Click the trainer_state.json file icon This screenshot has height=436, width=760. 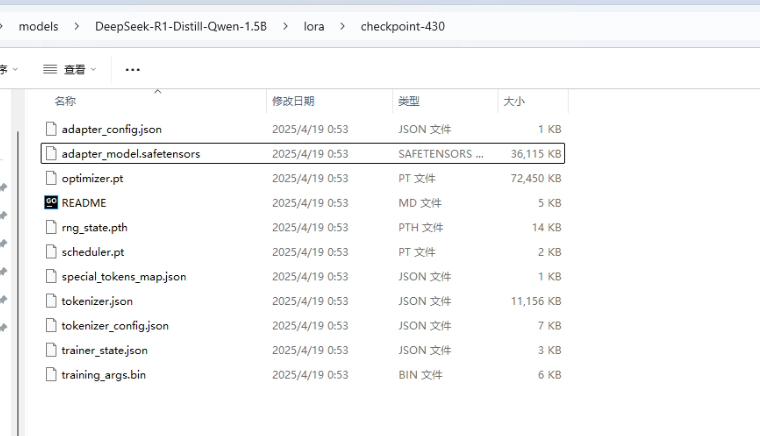[51, 350]
